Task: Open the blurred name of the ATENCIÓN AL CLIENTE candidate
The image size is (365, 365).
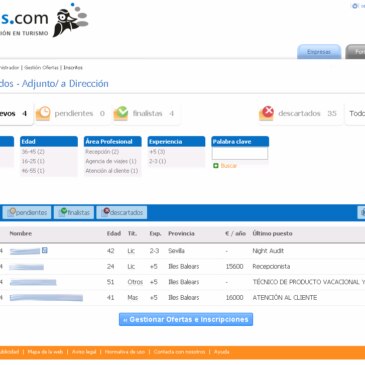Action: [46, 298]
